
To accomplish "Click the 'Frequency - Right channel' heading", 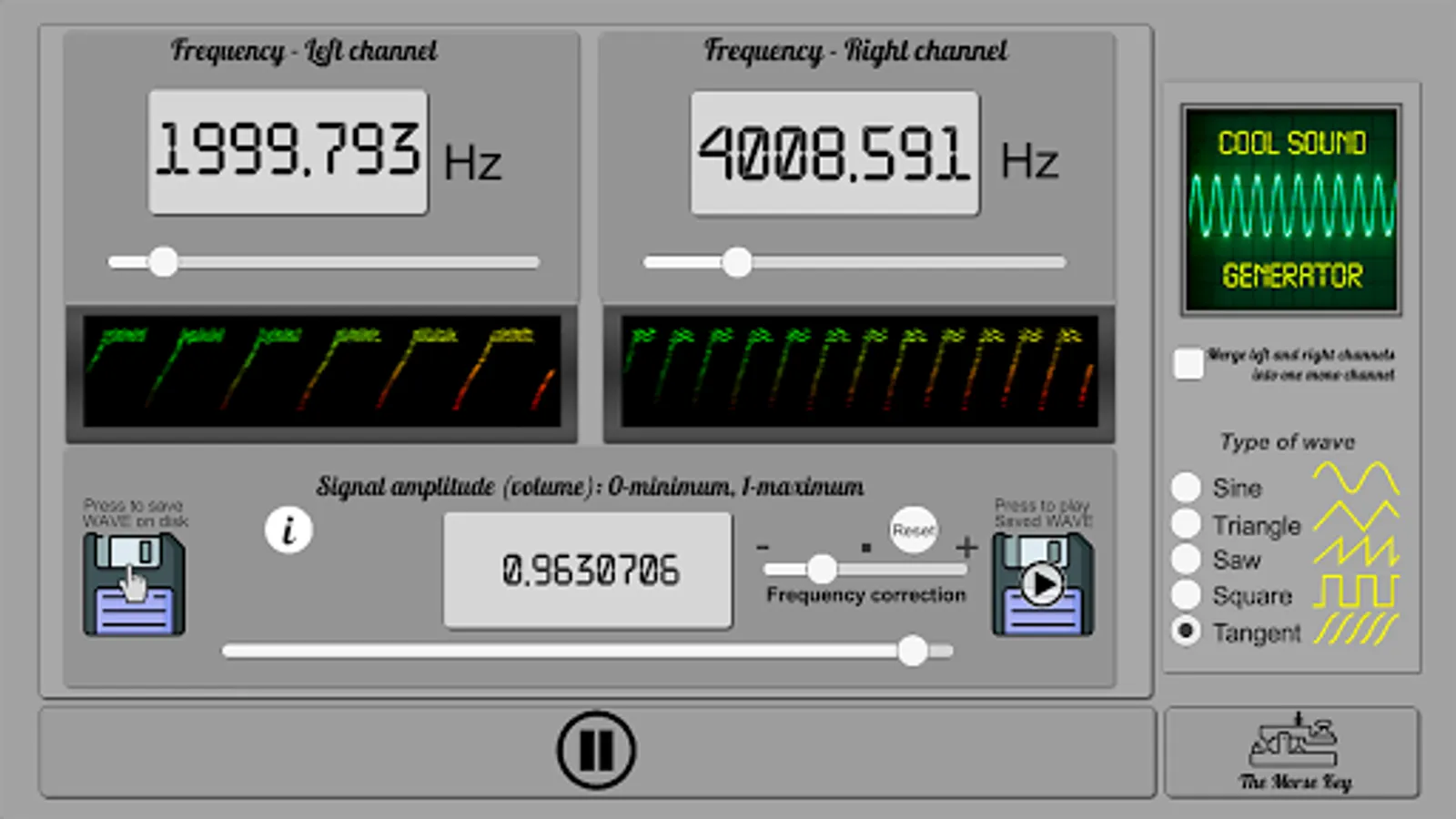I will [x=855, y=51].
